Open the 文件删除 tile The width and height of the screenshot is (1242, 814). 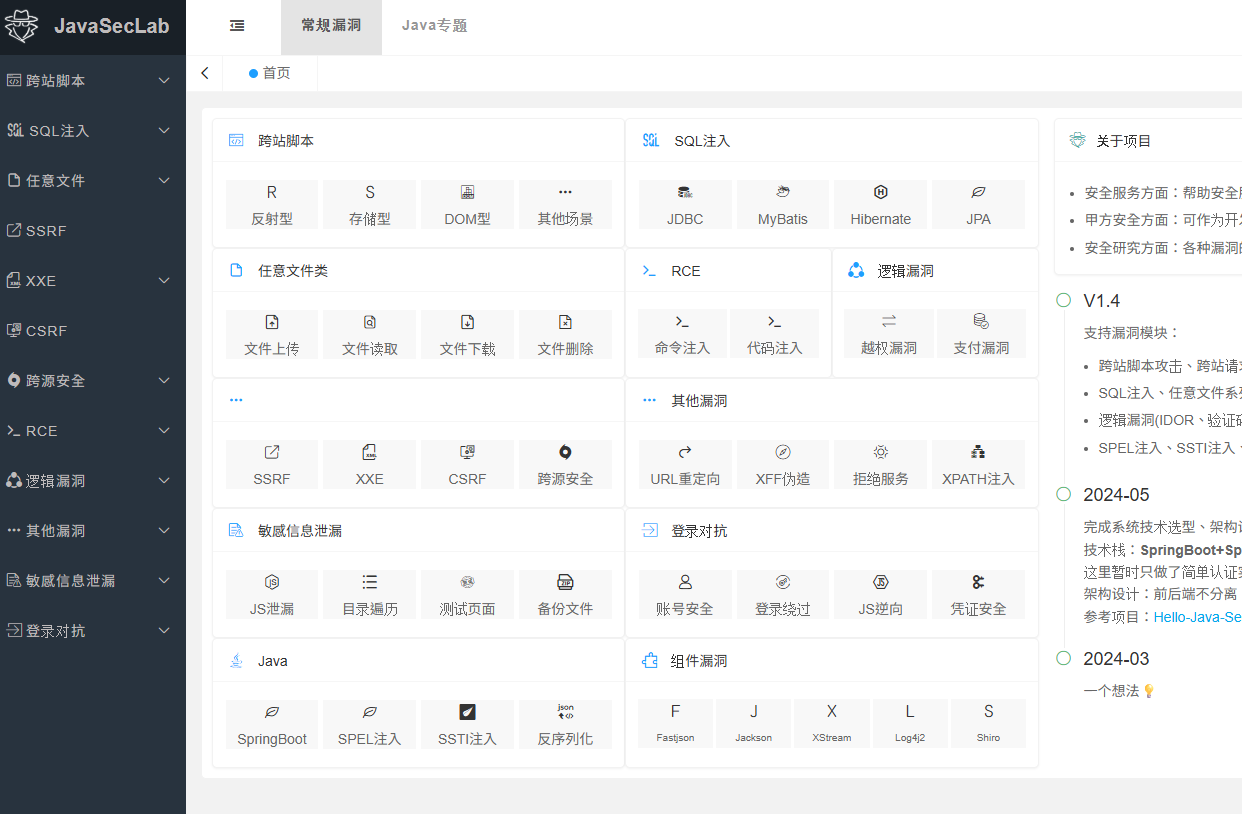click(565, 335)
